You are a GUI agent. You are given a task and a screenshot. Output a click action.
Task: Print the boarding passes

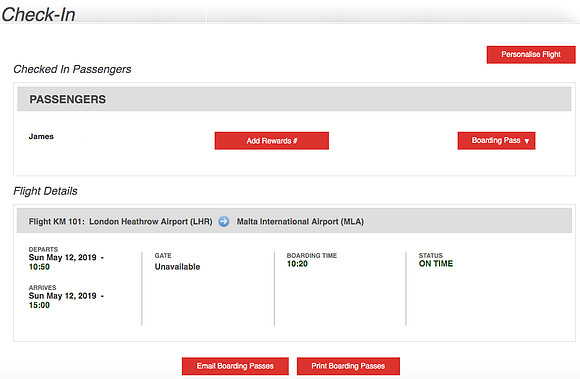coord(348,366)
